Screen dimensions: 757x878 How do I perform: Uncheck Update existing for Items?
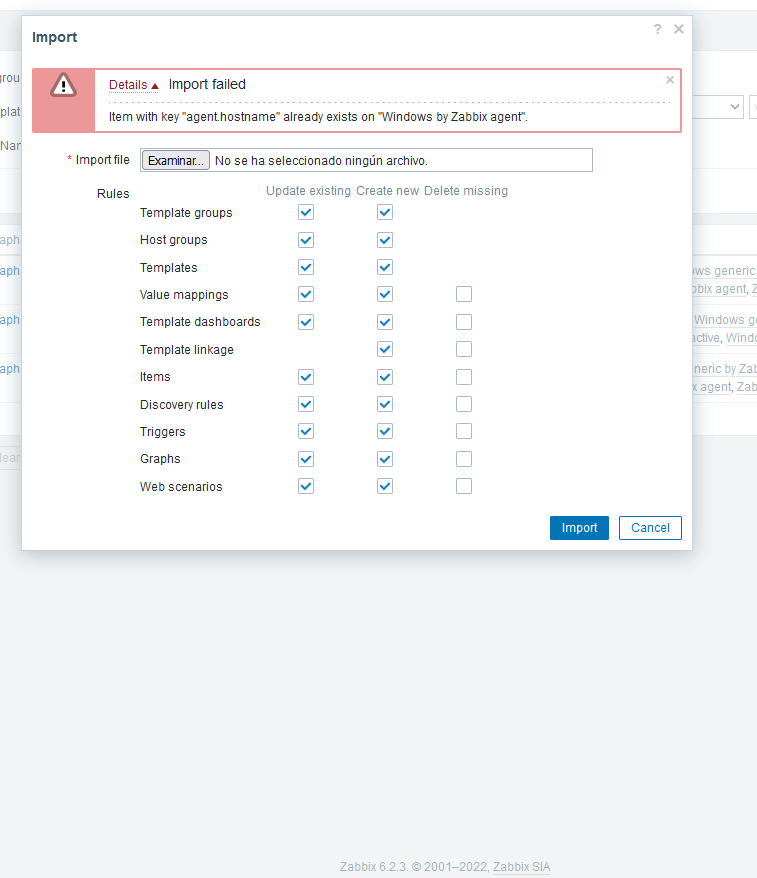click(306, 377)
